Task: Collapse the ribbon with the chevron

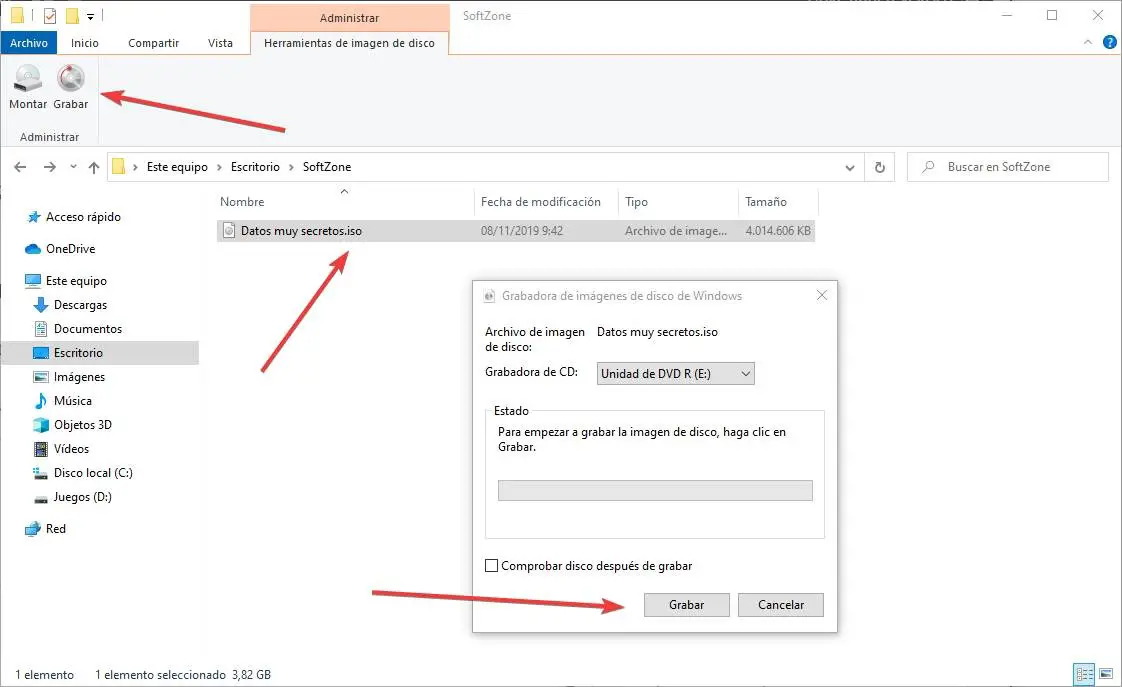Action: [1088, 42]
